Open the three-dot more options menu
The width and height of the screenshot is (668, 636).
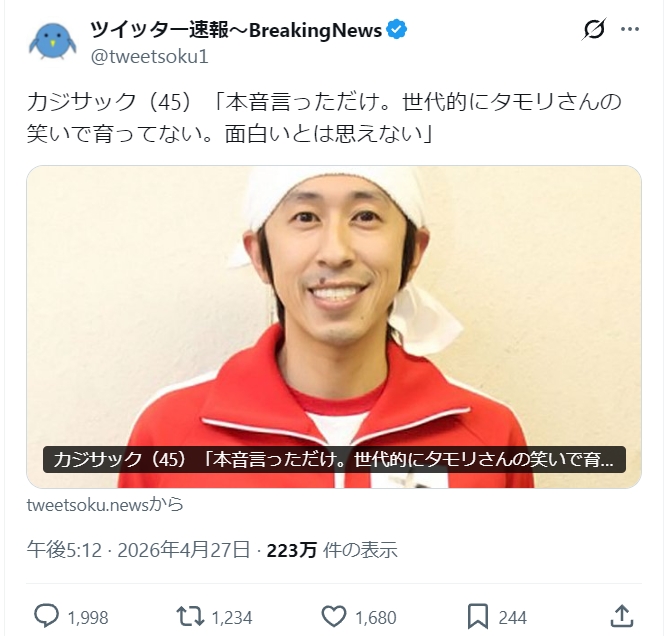point(630,29)
